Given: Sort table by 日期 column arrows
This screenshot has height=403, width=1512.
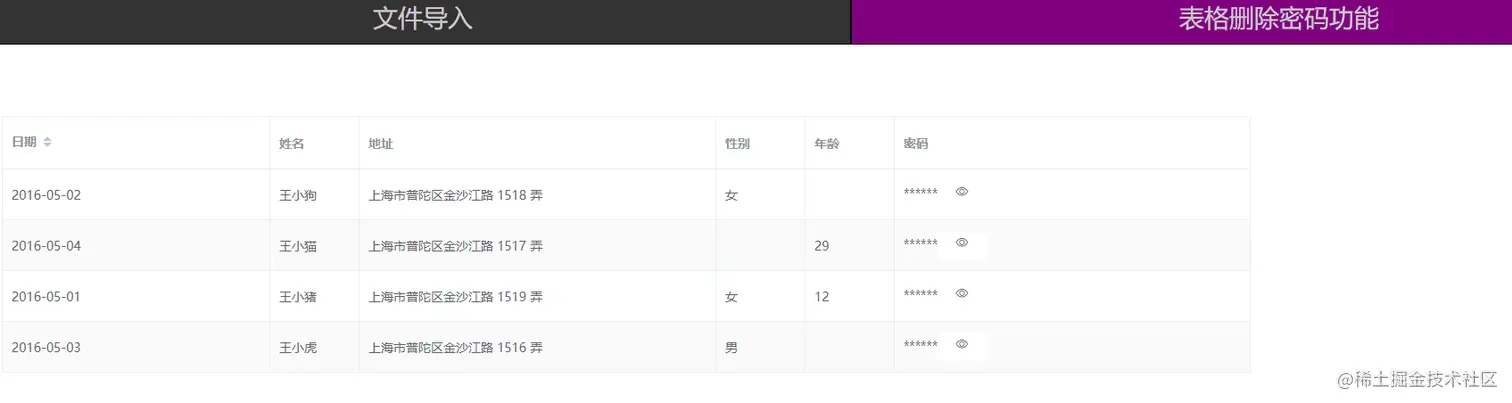Looking at the screenshot, I should (47, 142).
